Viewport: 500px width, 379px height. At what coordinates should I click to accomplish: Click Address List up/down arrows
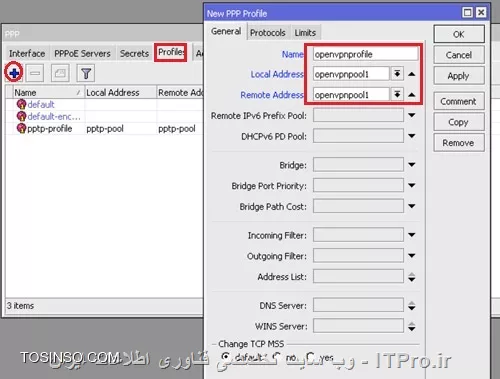coord(412,277)
